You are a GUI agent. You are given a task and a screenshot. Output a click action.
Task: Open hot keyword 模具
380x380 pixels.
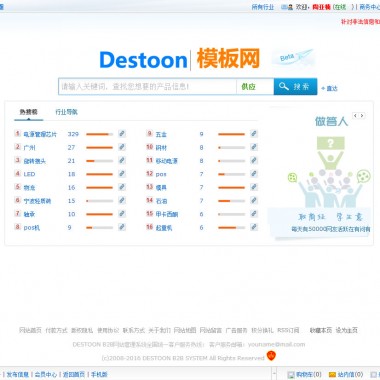(x=161, y=188)
